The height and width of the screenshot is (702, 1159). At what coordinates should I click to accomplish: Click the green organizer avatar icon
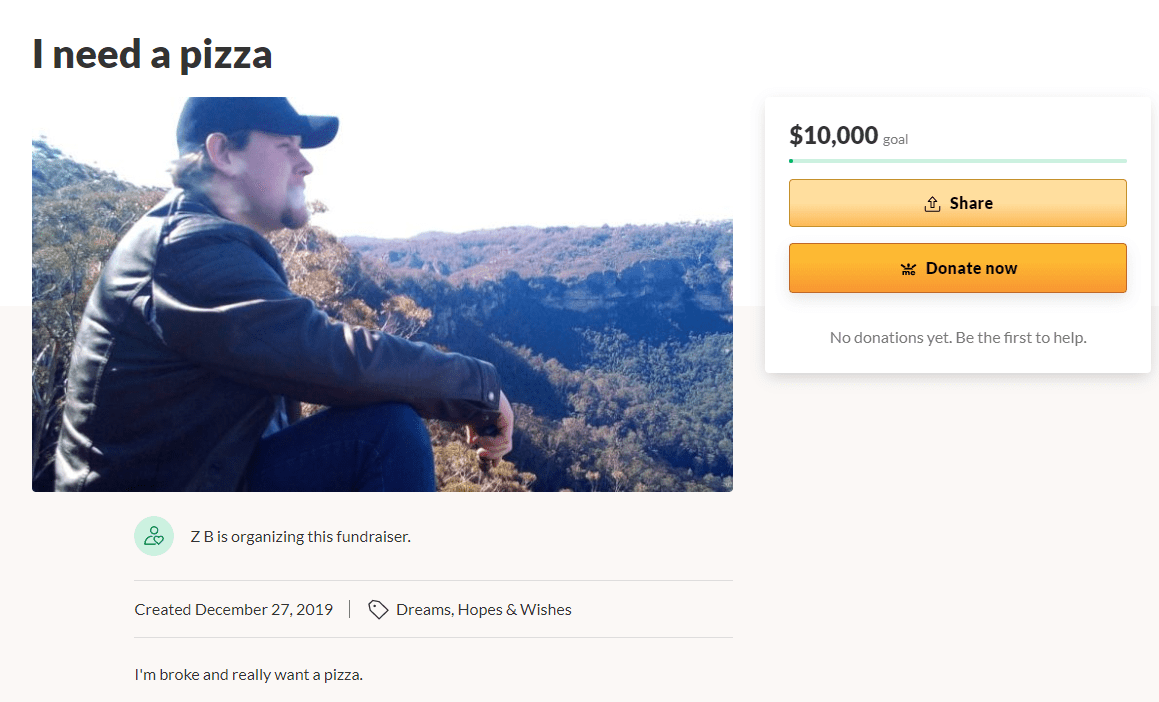pos(153,536)
